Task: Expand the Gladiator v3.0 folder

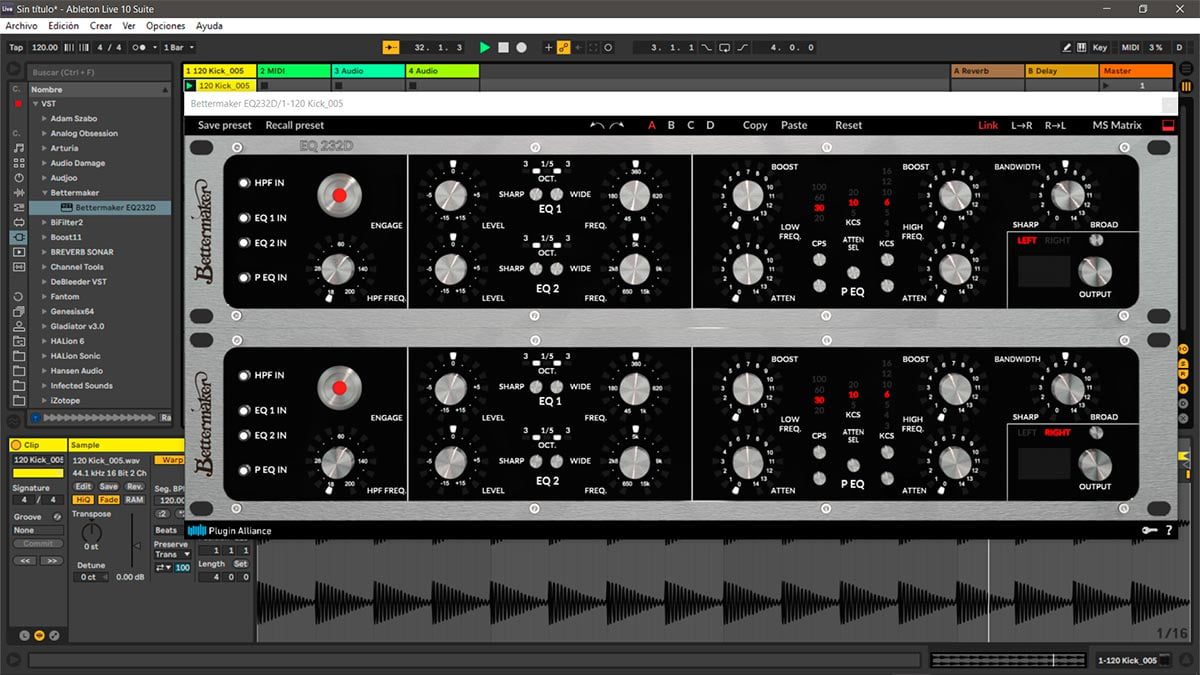Action: tap(45, 326)
